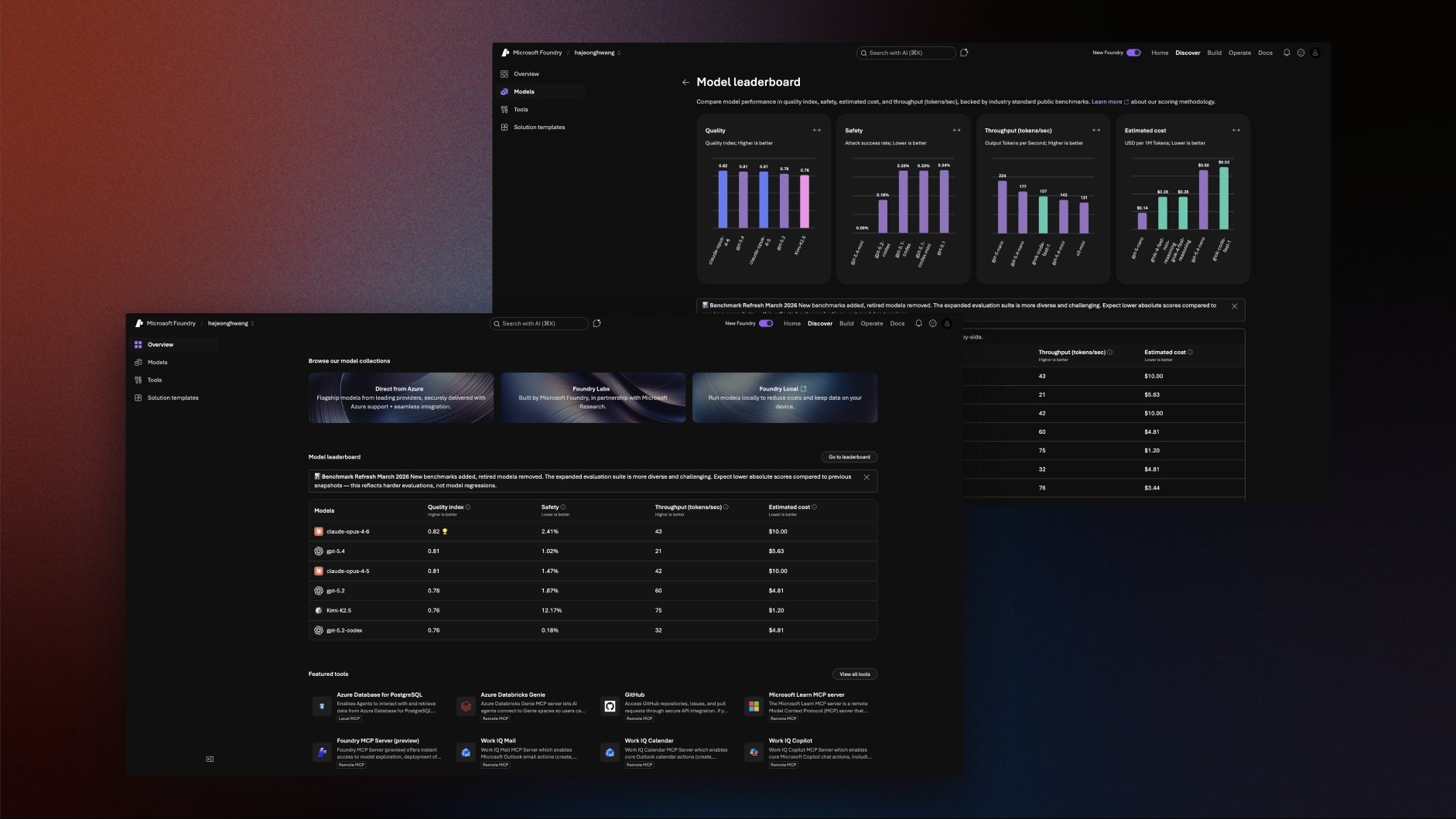
Task: Click the Go to leaderboard button
Action: point(849,457)
